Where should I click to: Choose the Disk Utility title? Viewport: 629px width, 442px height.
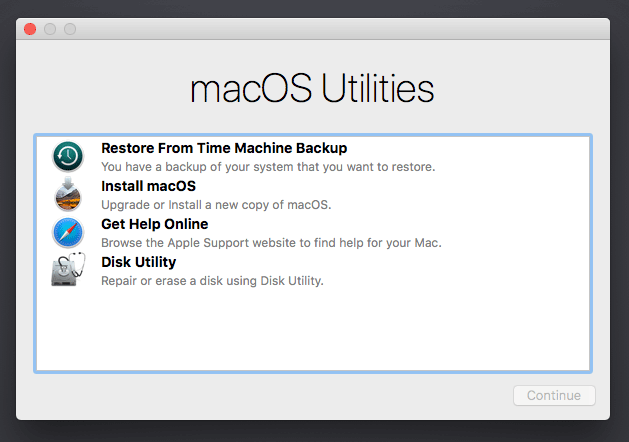pos(138,262)
